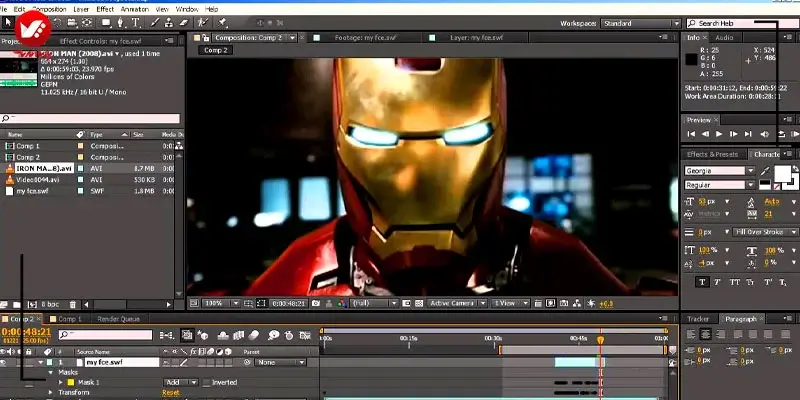The width and height of the screenshot is (800, 400).
Task: Open the composition mini-flowchart icon
Action: click(166, 335)
